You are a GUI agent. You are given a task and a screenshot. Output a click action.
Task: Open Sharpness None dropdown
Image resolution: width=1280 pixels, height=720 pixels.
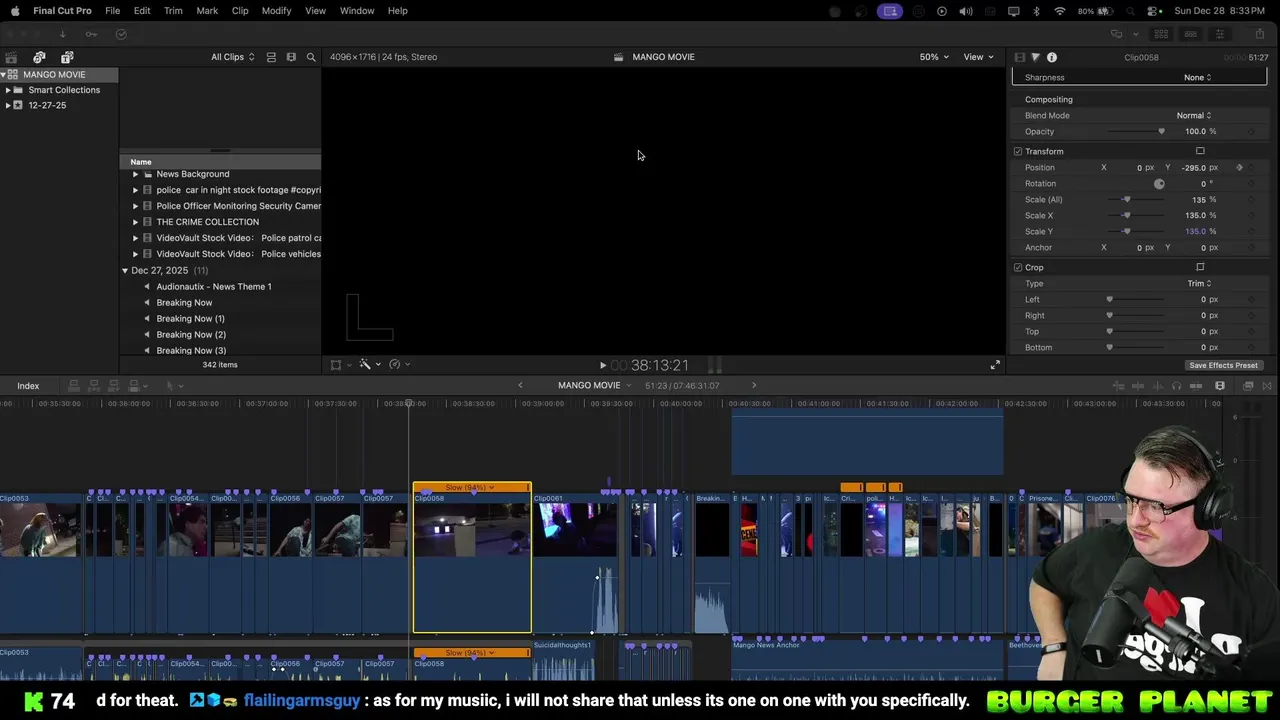click(1198, 77)
